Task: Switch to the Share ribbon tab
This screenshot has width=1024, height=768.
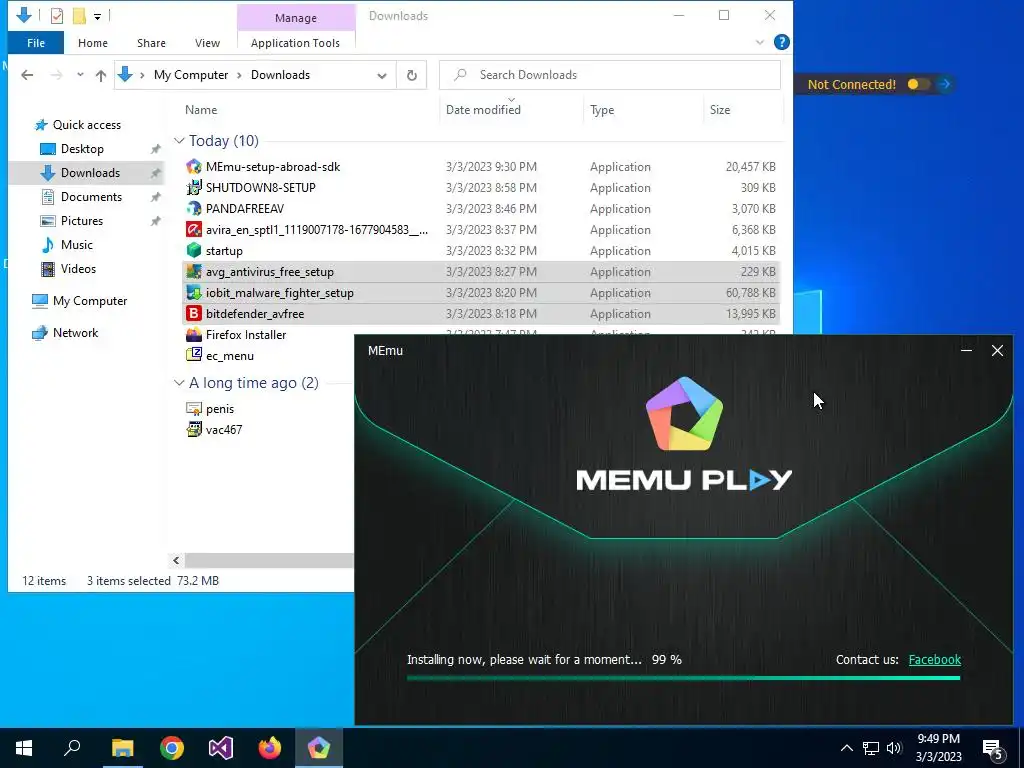Action: coord(151,43)
